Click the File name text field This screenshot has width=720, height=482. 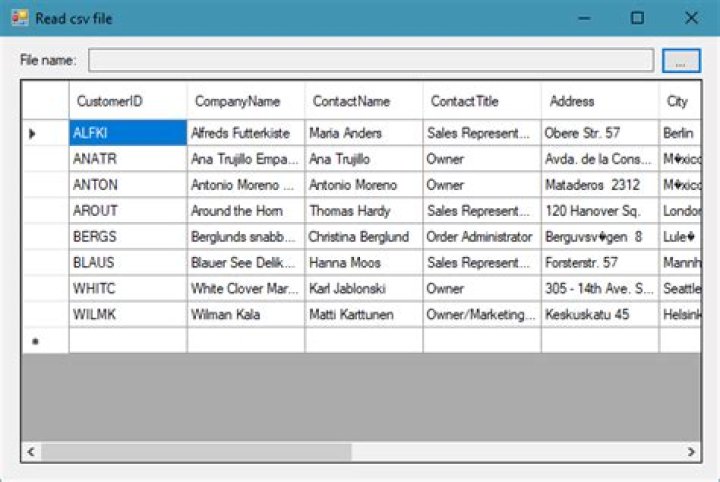pyautogui.click(x=371, y=60)
